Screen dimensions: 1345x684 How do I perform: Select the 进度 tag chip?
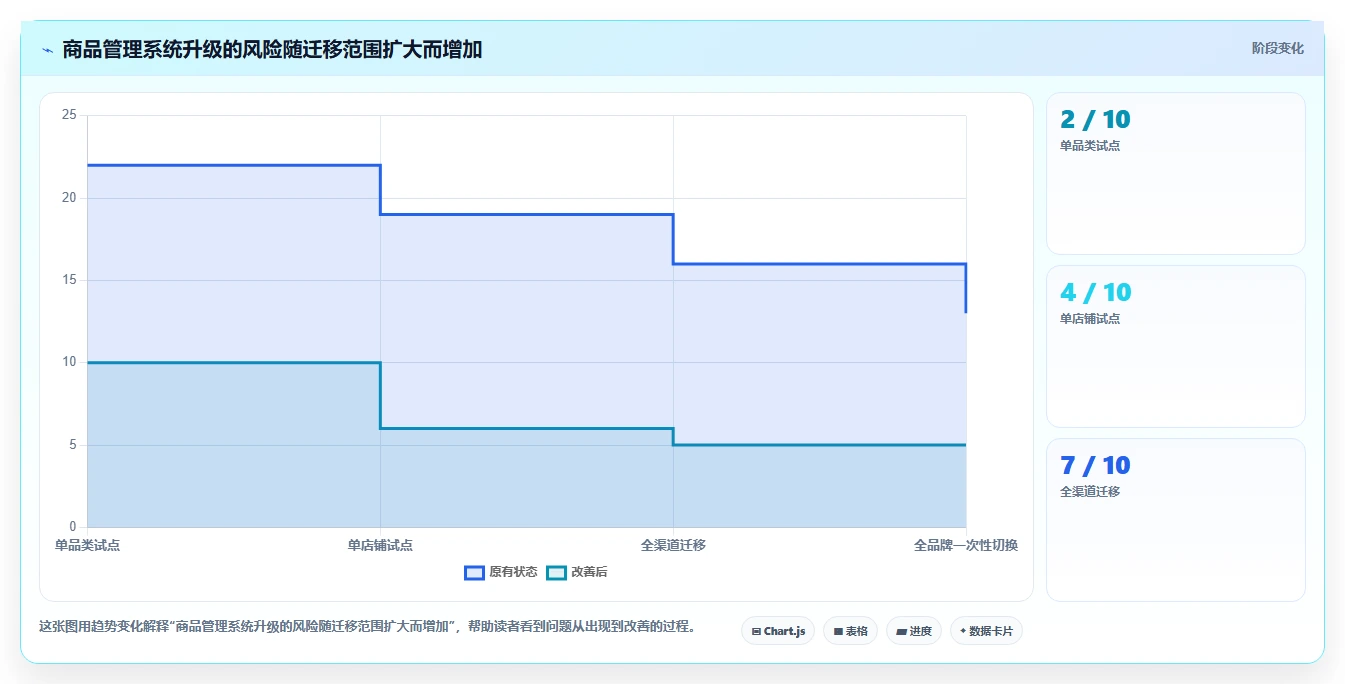[x=914, y=631]
